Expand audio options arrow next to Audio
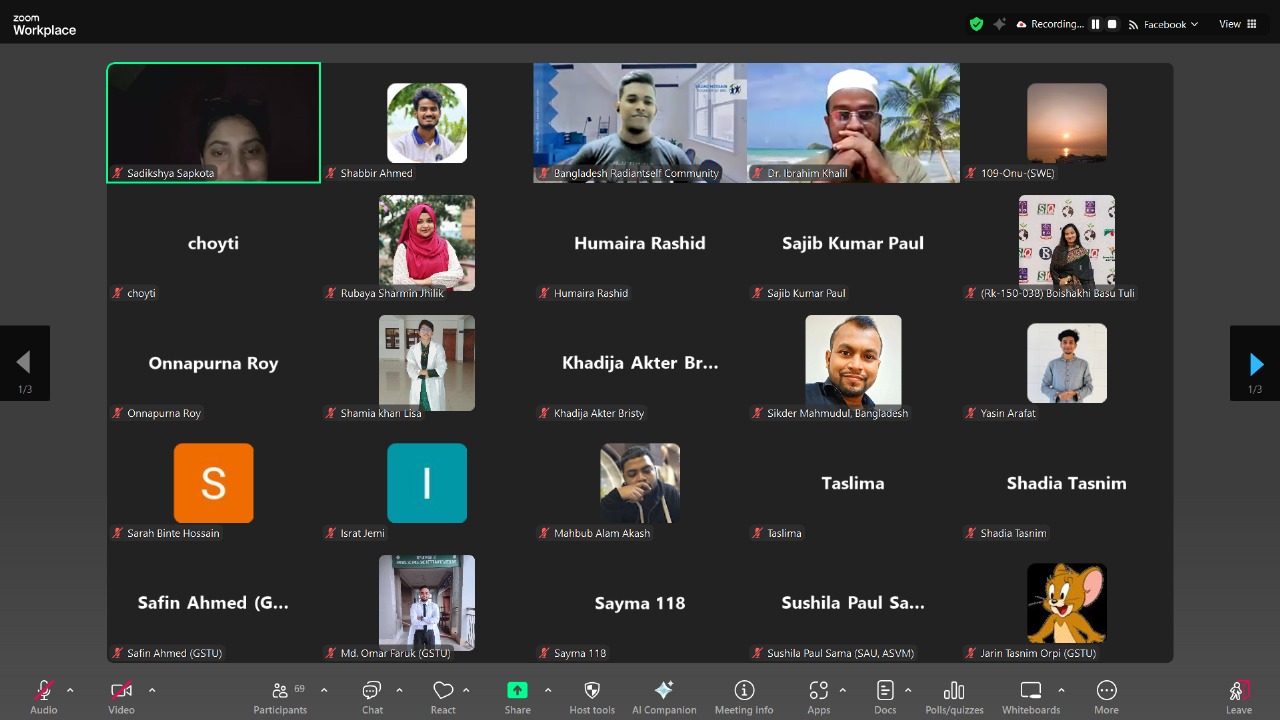This screenshot has width=1280, height=720. pos(70,690)
